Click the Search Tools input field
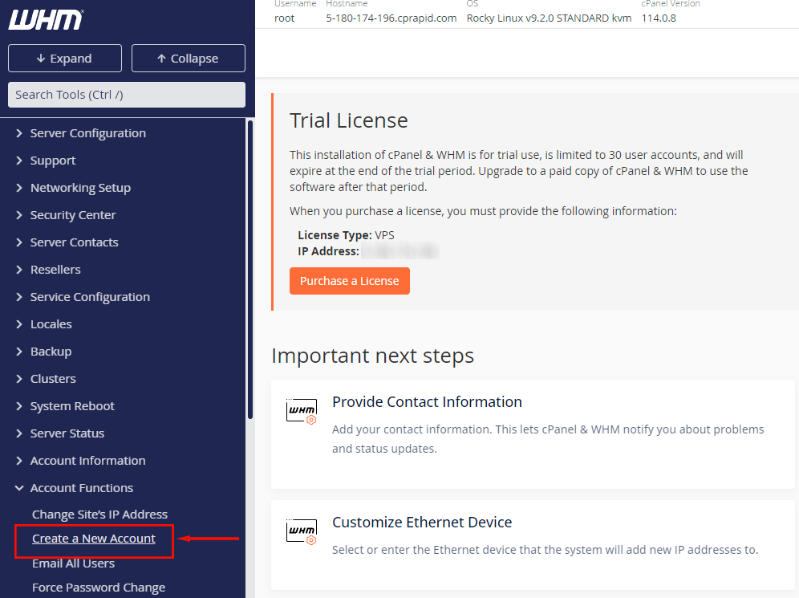 coord(126,95)
